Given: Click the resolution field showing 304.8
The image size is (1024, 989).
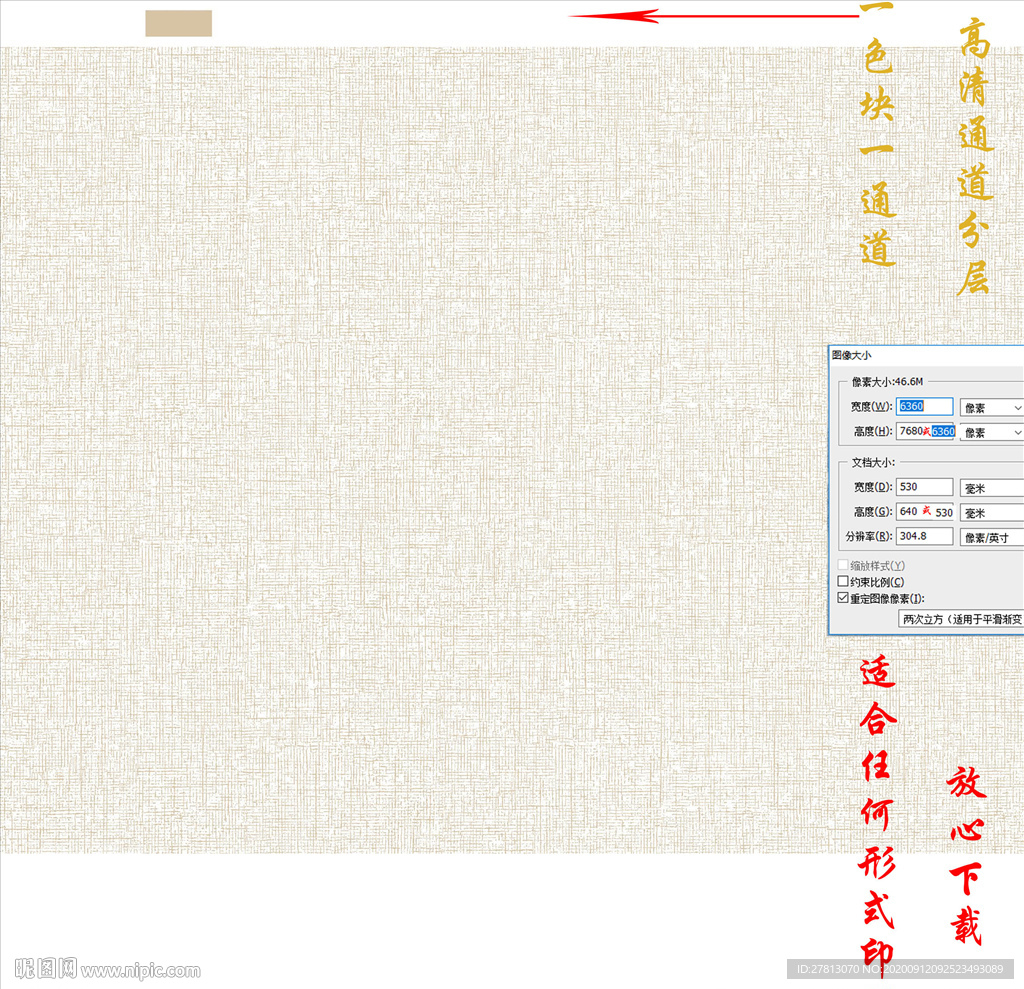Looking at the screenshot, I should pyautogui.click(x=924, y=536).
